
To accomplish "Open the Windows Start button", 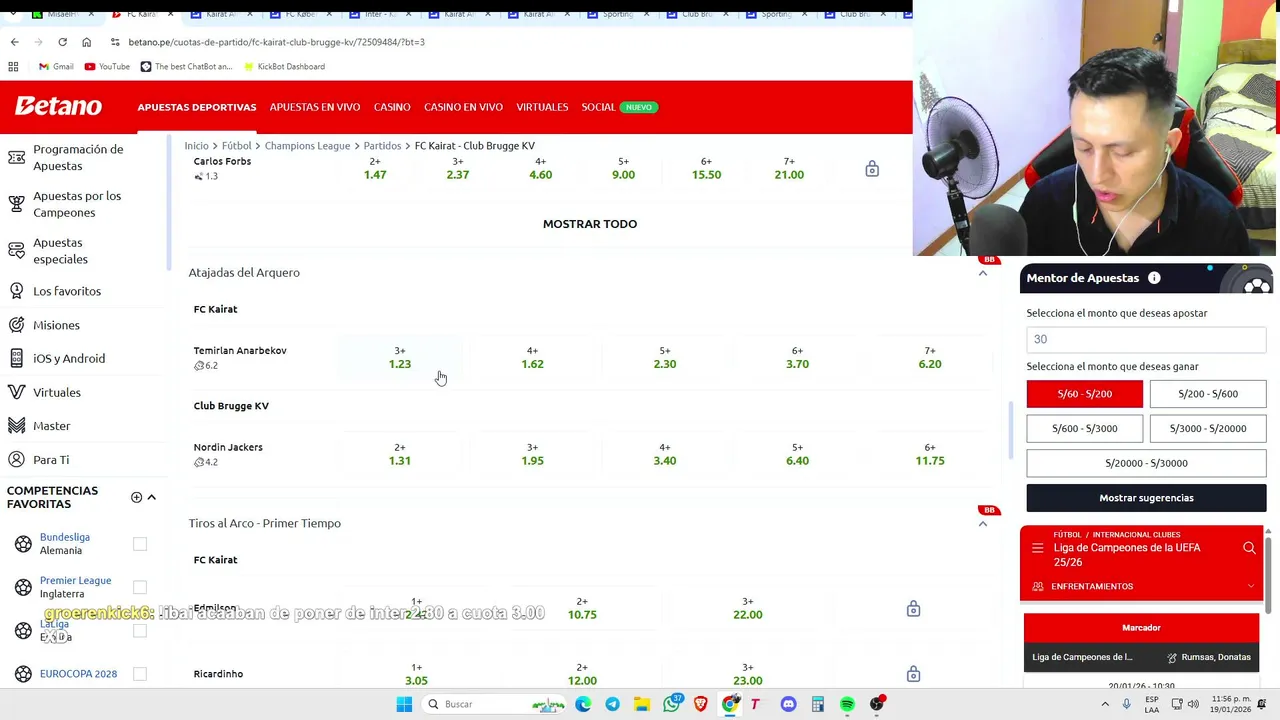I will point(404,704).
